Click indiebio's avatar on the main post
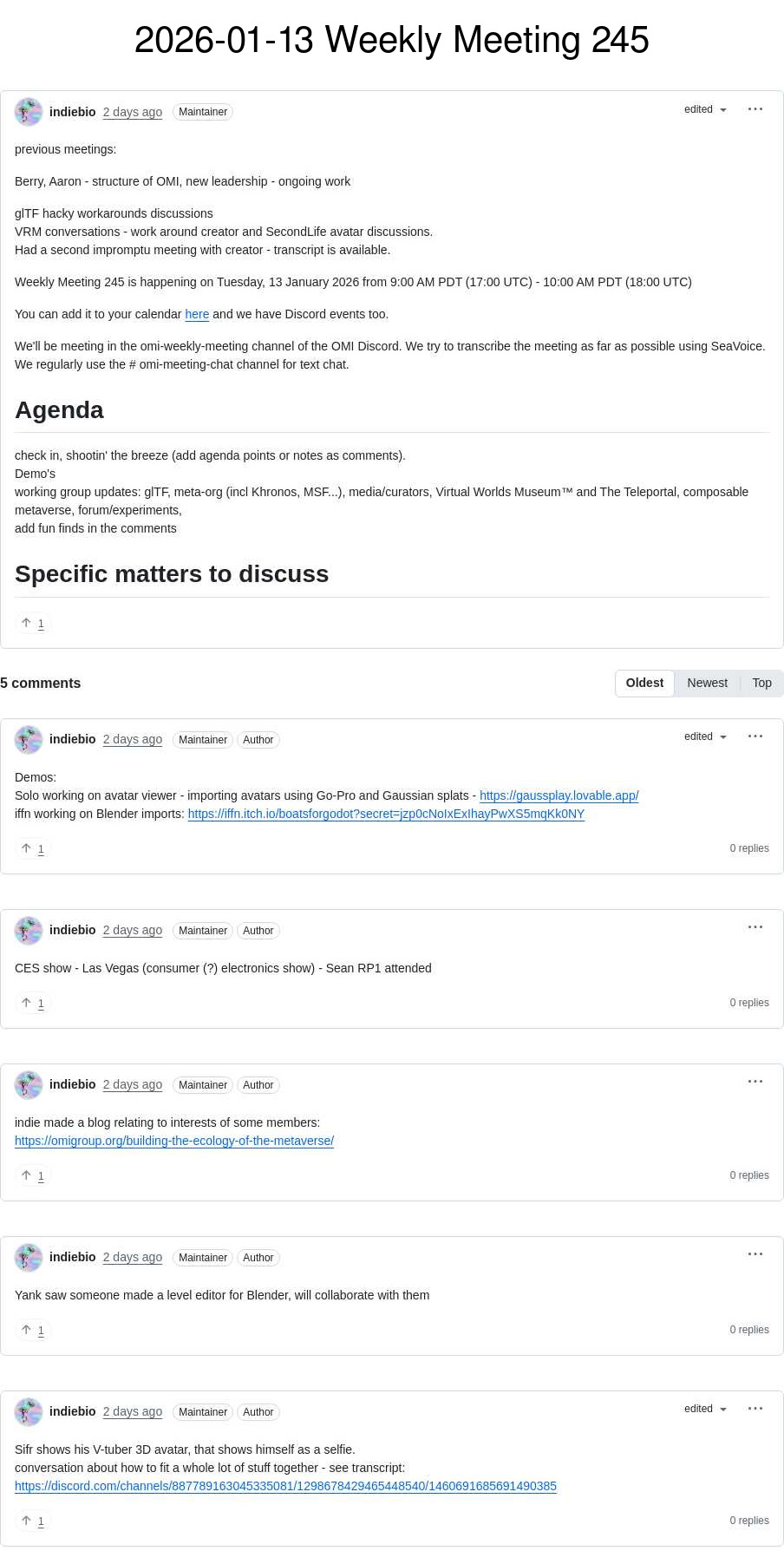 [29, 112]
